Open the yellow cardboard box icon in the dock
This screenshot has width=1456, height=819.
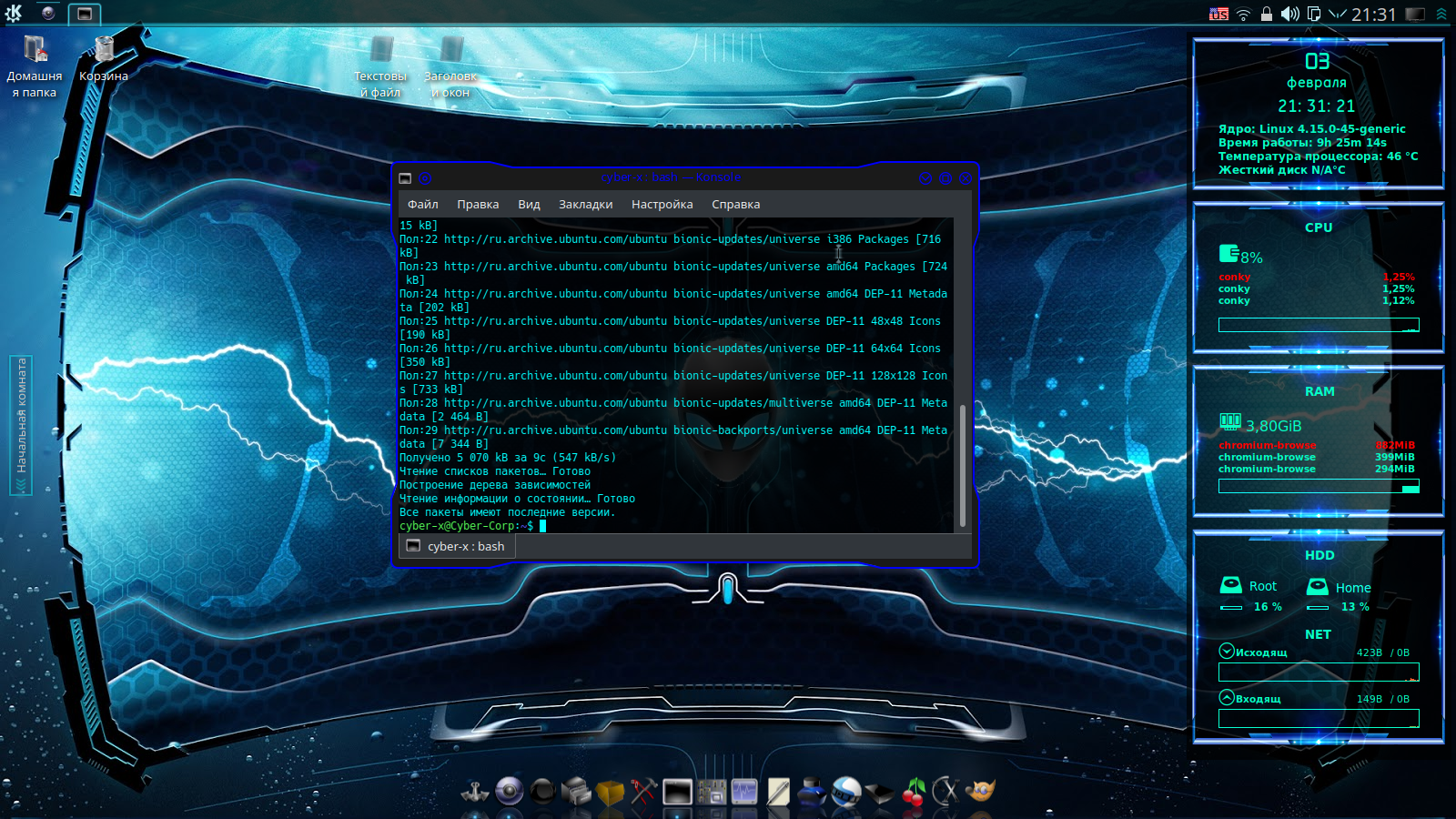click(x=611, y=792)
